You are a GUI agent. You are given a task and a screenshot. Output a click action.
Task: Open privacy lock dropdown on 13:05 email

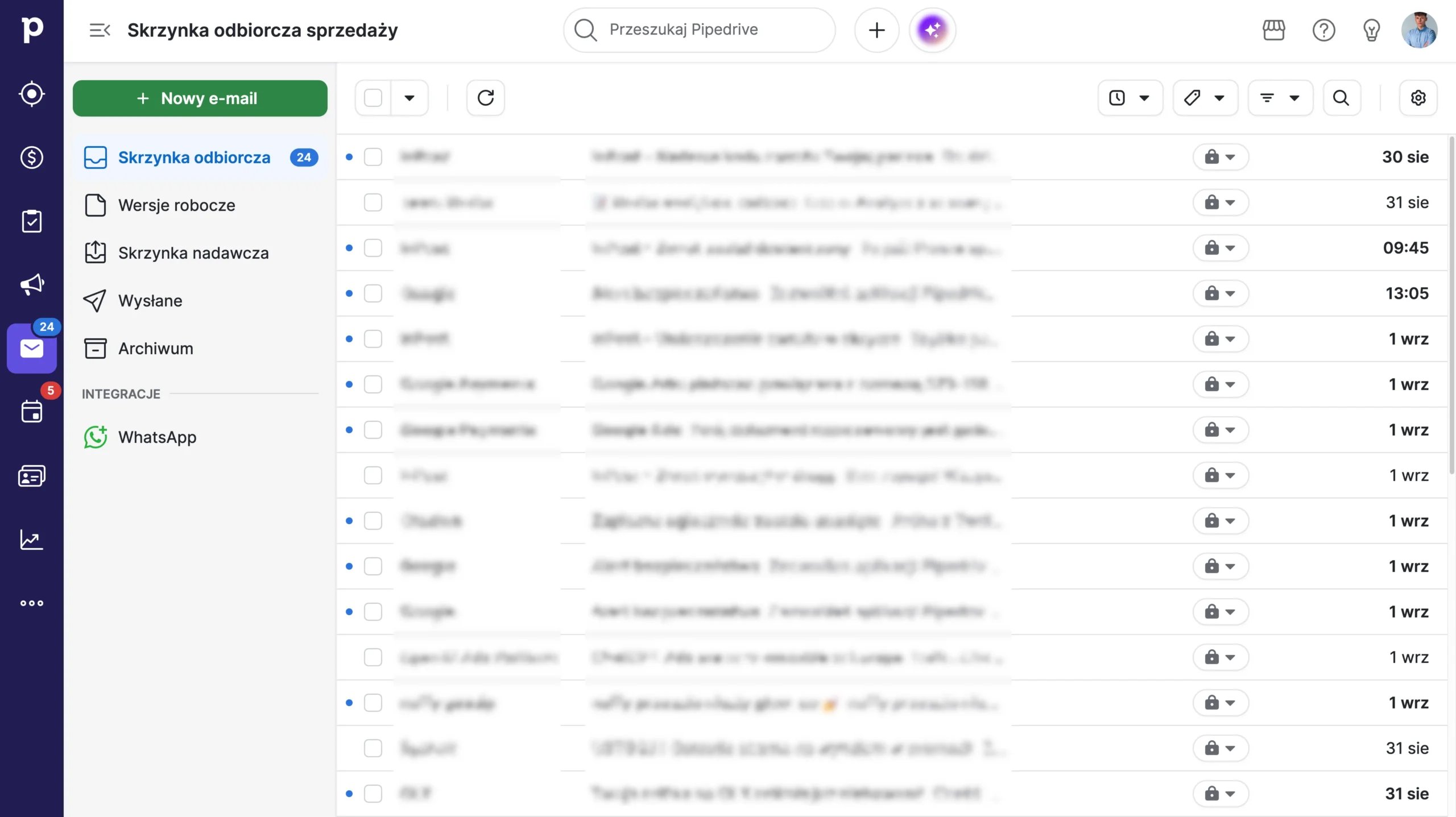tap(1221, 293)
